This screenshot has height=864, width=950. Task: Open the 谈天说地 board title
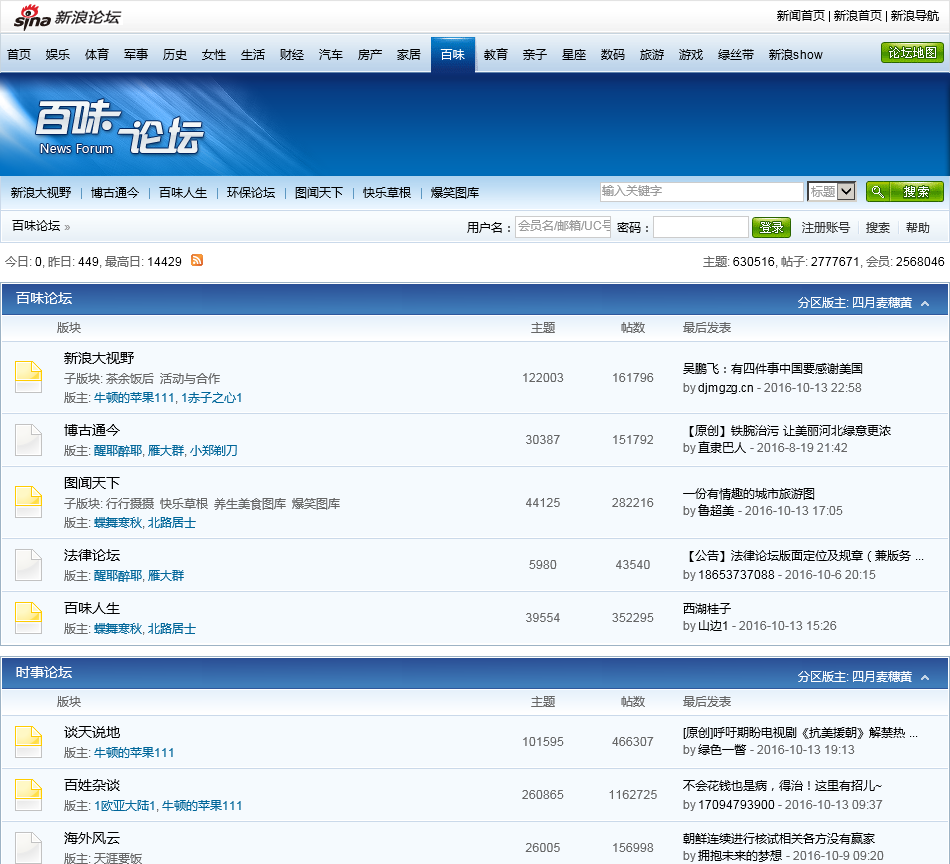91,732
